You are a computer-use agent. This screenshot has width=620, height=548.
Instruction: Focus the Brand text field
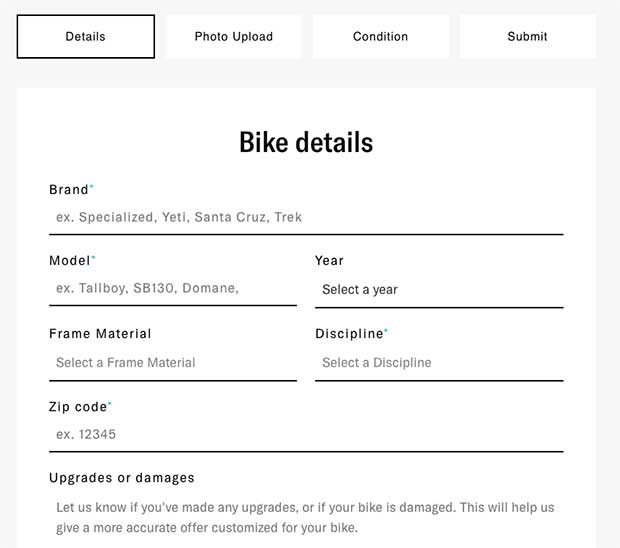point(306,217)
